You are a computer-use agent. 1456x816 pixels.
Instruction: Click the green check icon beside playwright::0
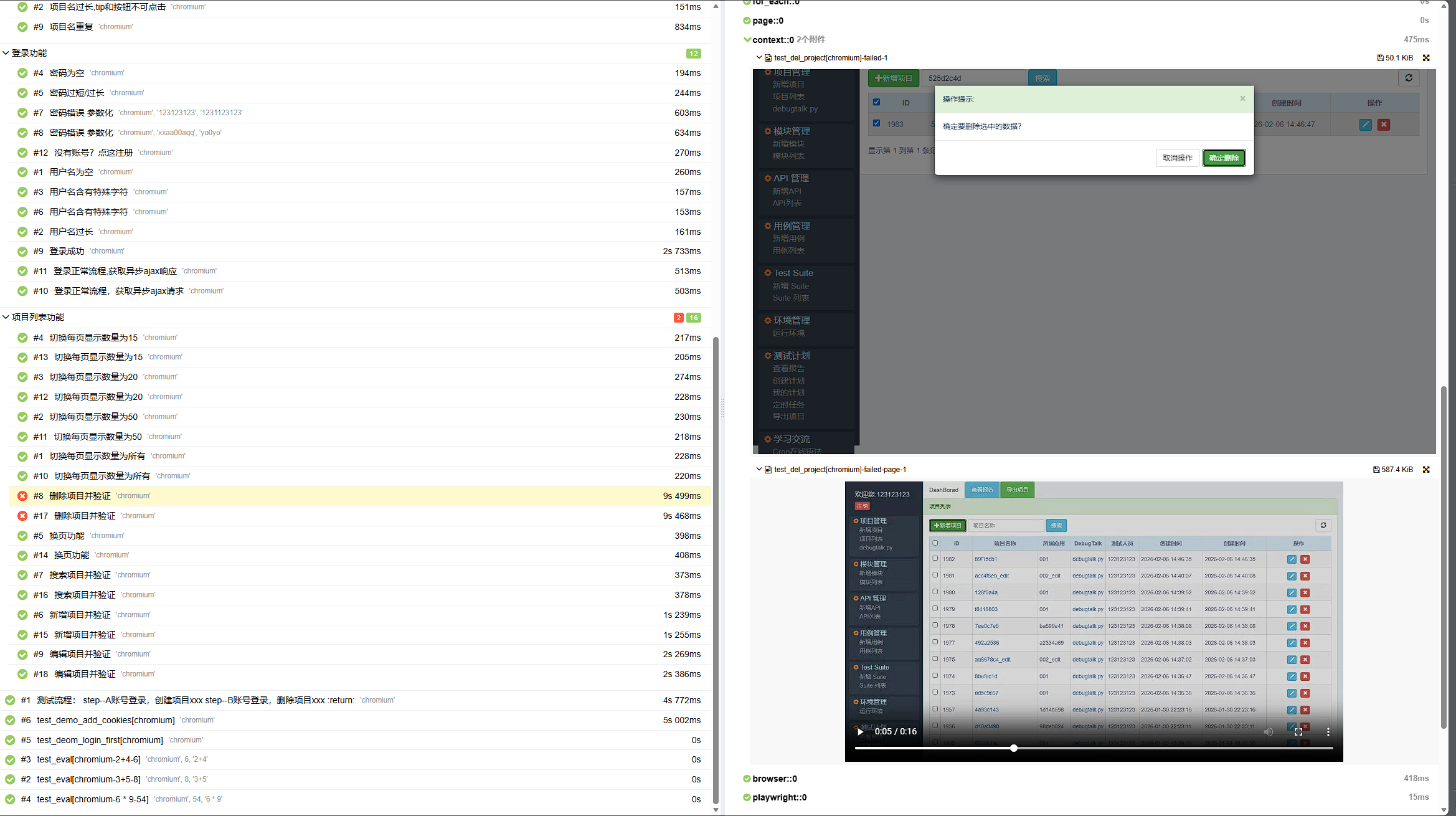(x=747, y=797)
